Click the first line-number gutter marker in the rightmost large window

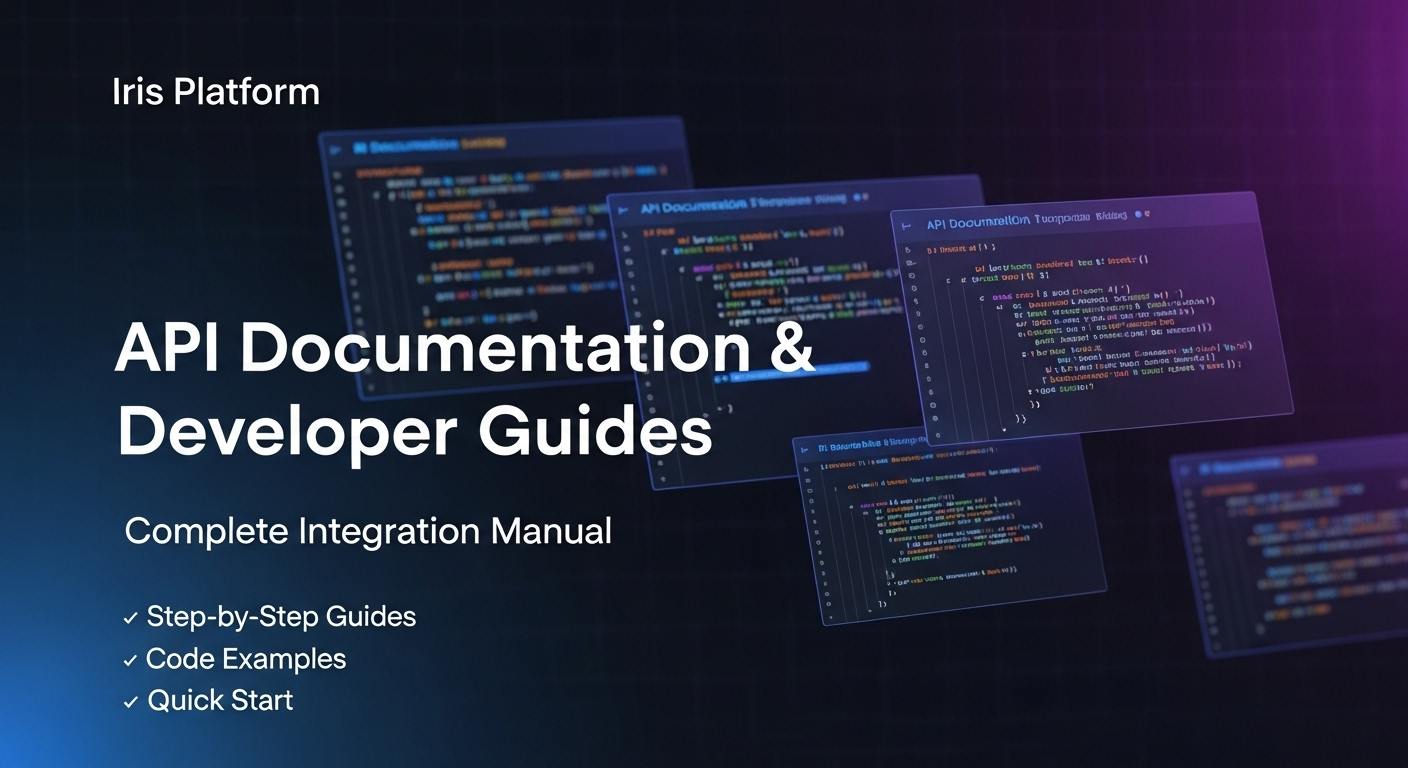(x=908, y=249)
